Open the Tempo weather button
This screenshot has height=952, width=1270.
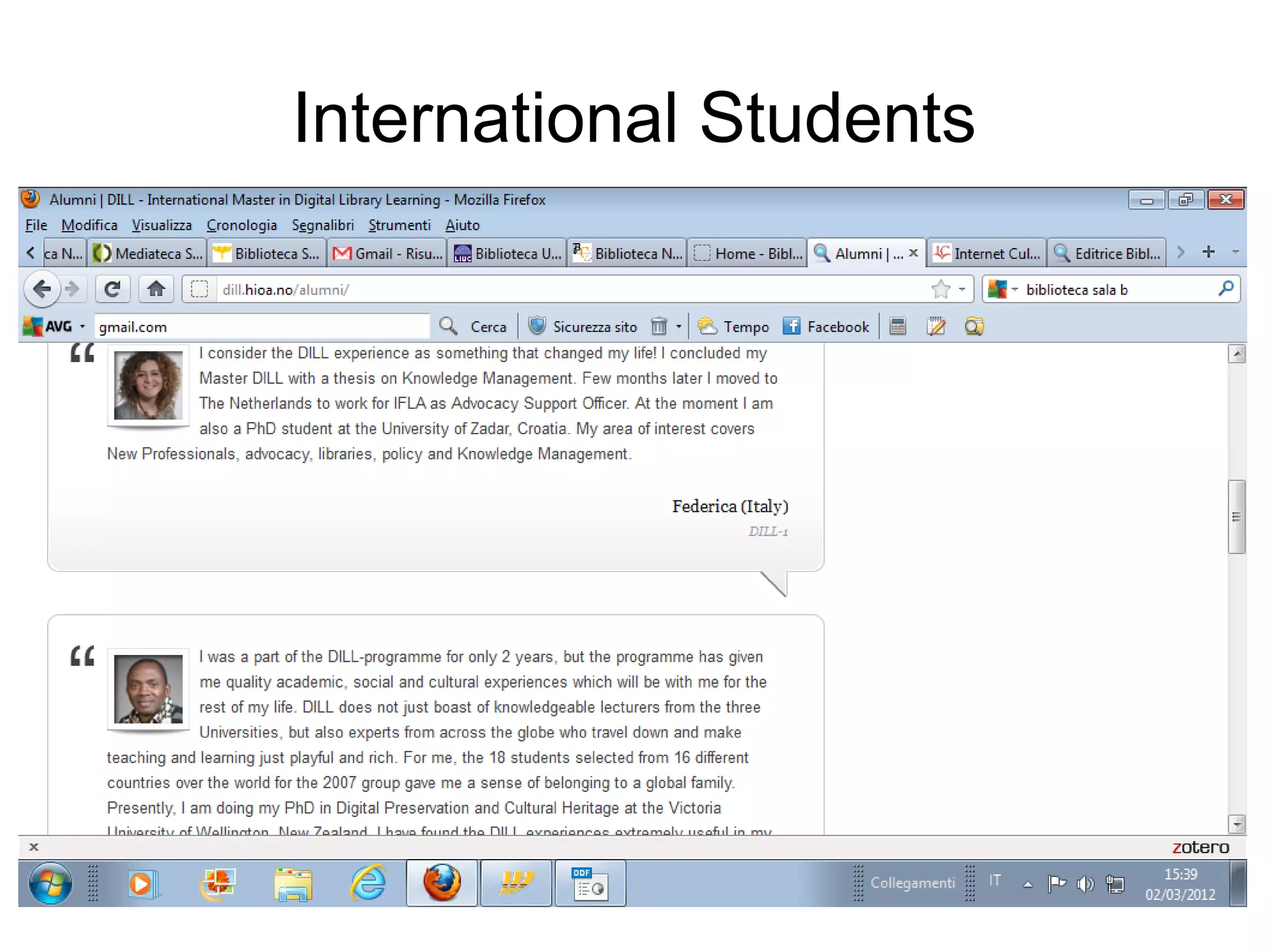(733, 327)
